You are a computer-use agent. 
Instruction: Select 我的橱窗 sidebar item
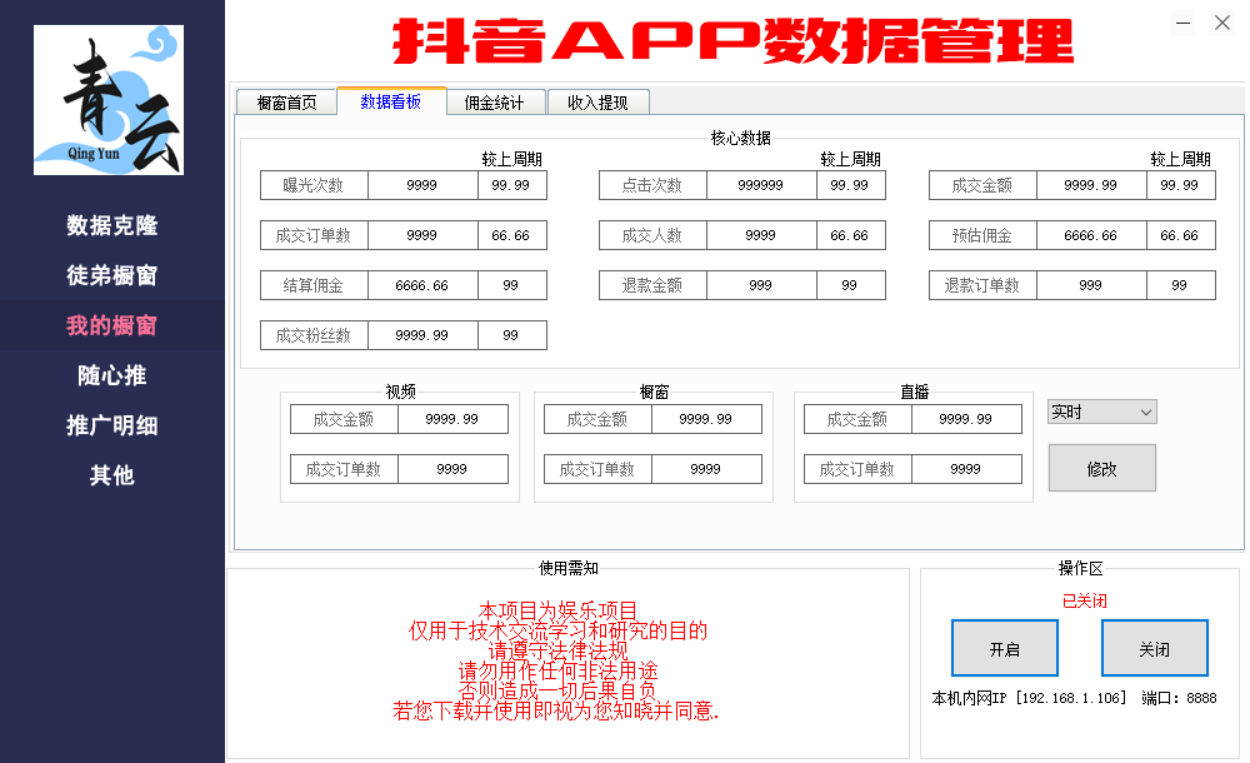(x=112, y=325)
